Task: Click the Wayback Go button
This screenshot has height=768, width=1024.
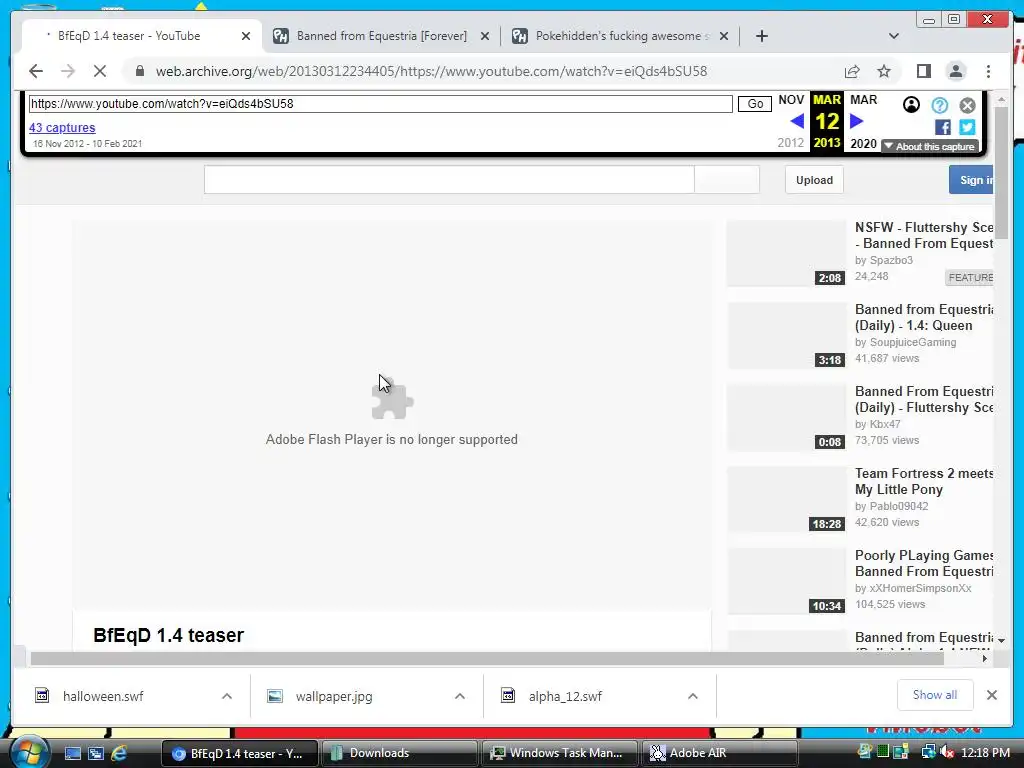Action: (x=755, y=104)
